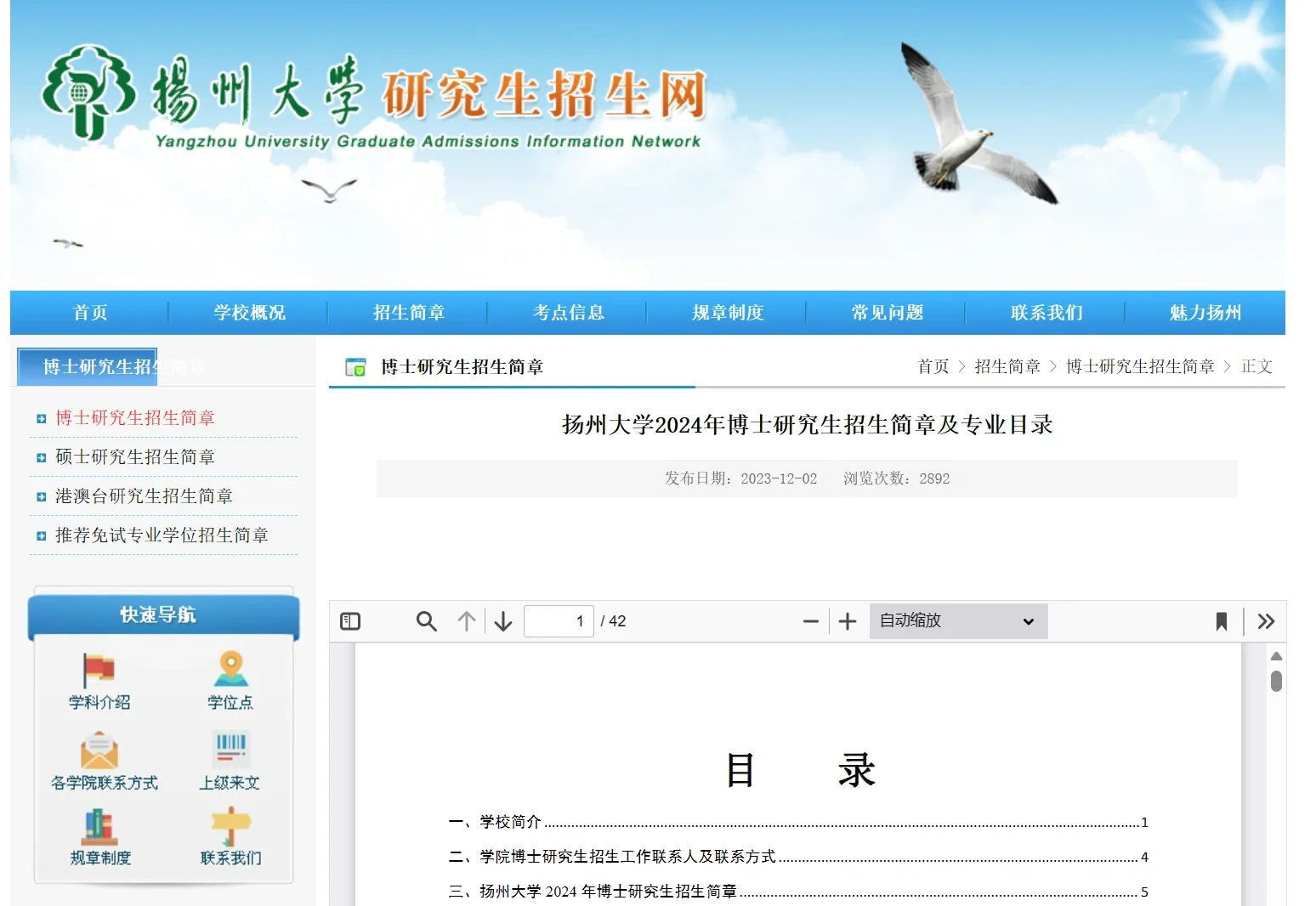Open 规章制度 books icon
Image resolution: width=1316 pixels, height=906 pixels.
pyautogui.click(x=99, y=827)
